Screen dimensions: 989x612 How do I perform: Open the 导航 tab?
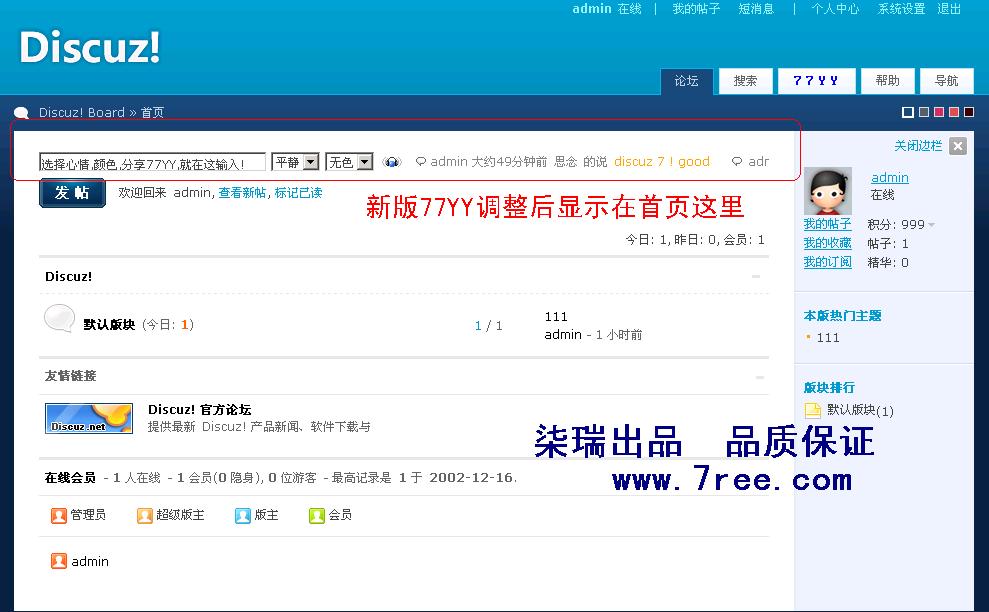click(x=946, y=81)
